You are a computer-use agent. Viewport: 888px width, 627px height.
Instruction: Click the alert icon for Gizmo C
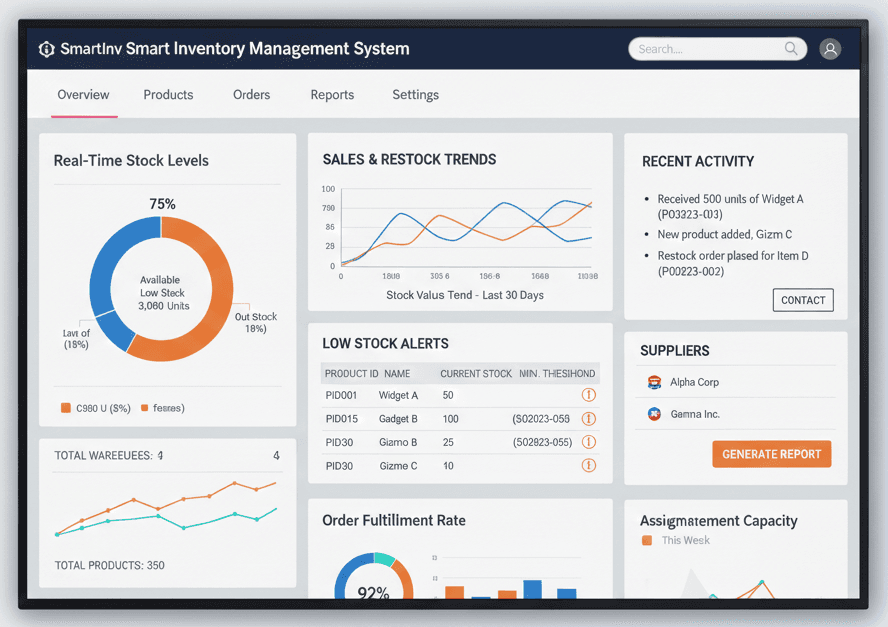click(x=589, y=465)
